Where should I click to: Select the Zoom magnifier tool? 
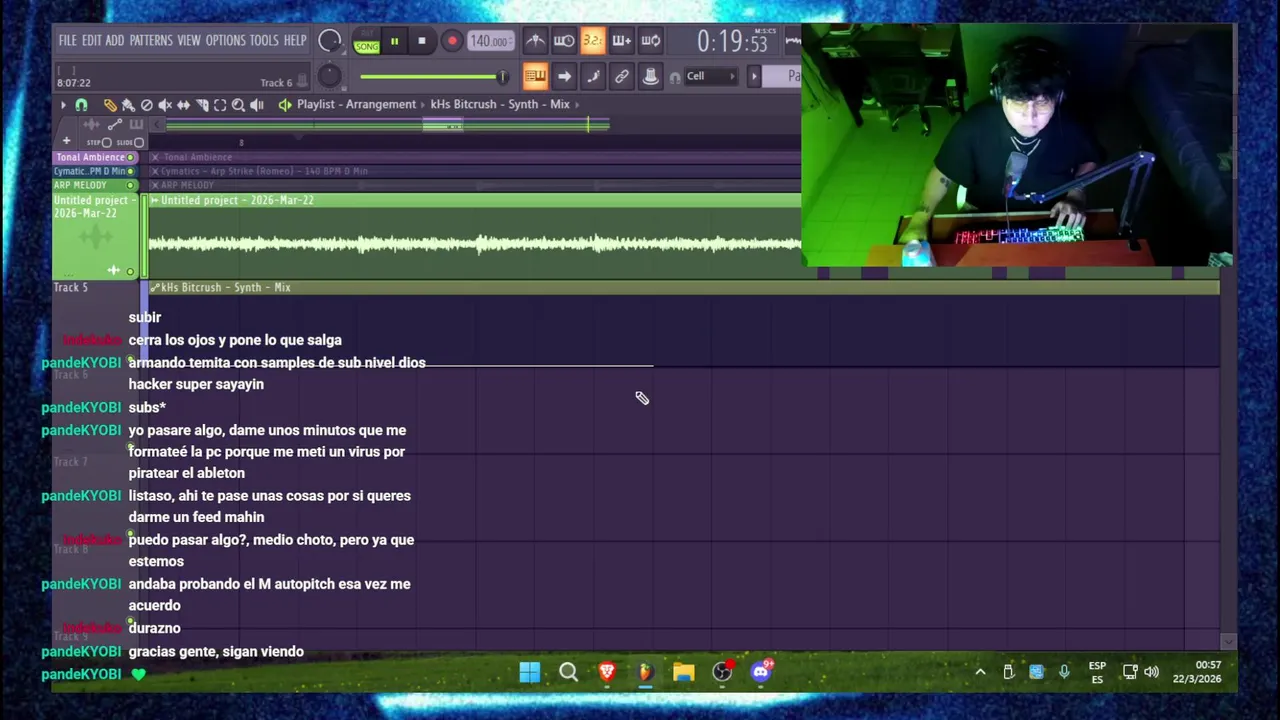(x=238, y=104)
